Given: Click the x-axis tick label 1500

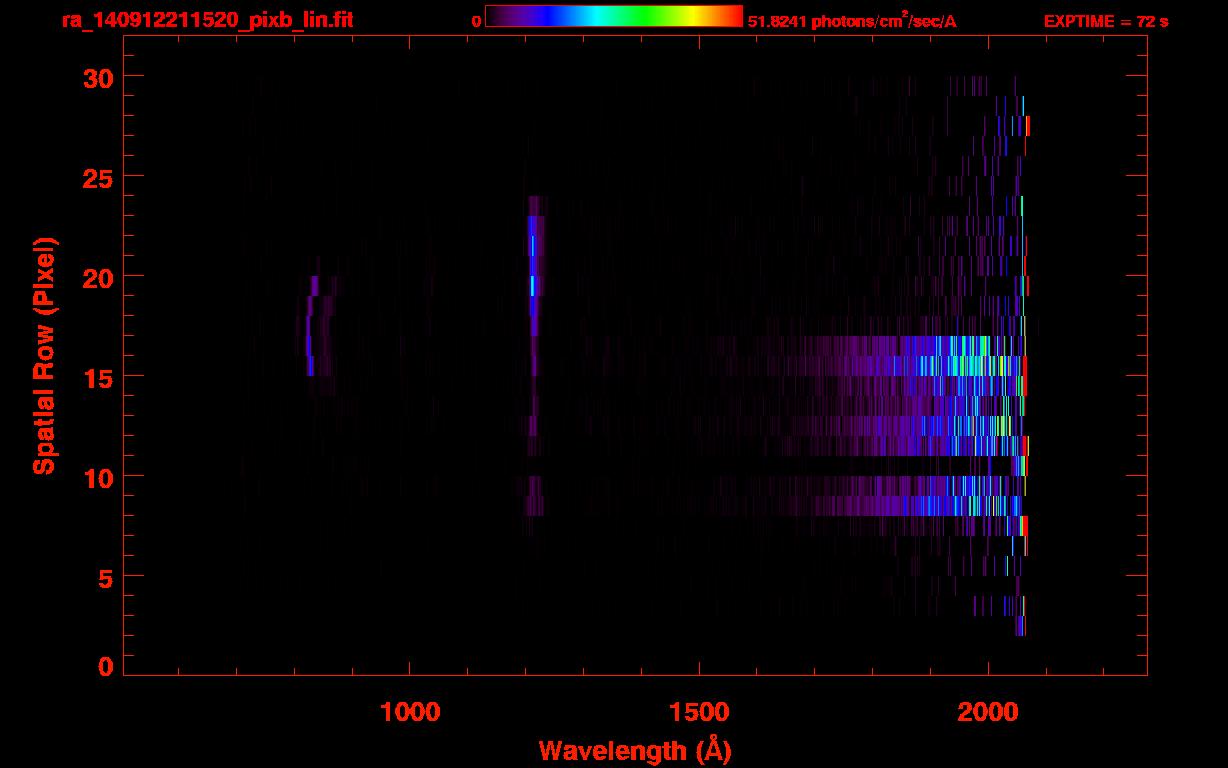Looking at the screenshot, I should click(699, 711).
